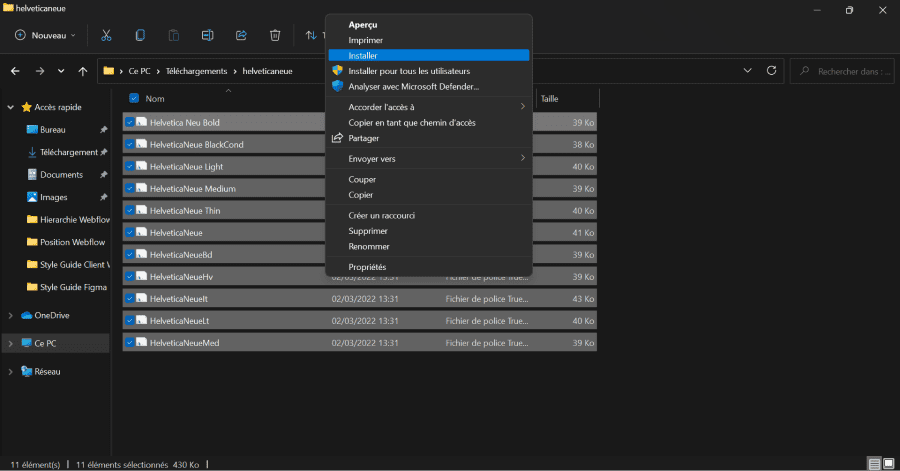Go up one folder level arrow
The width and height of the screenshot is (900, 471).
[x=83, y=71]
